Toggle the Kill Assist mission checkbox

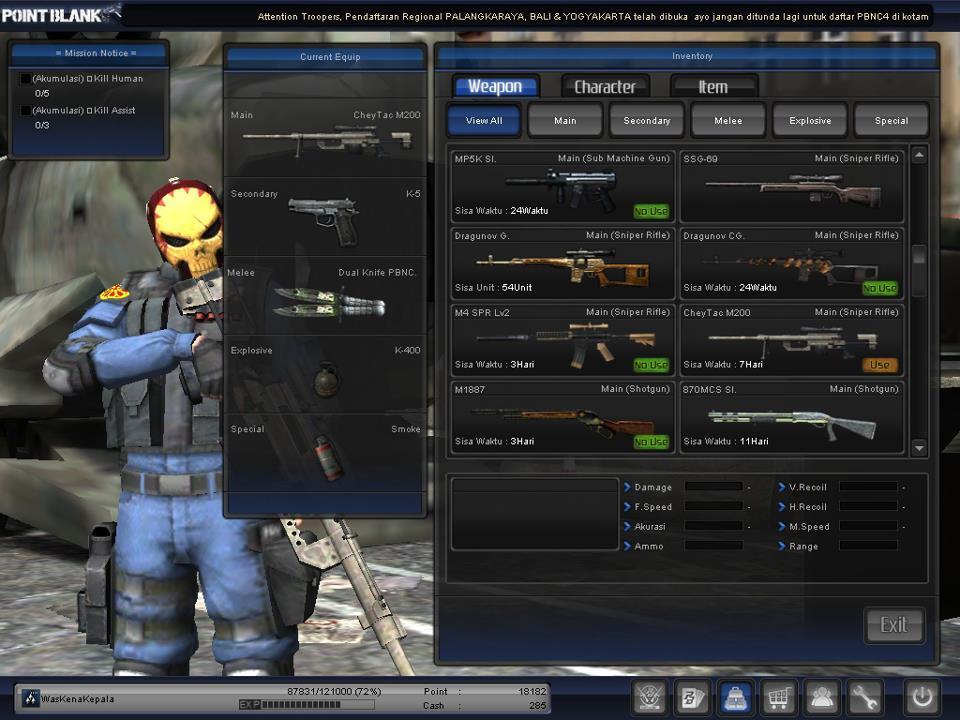(x=26, y=110)
